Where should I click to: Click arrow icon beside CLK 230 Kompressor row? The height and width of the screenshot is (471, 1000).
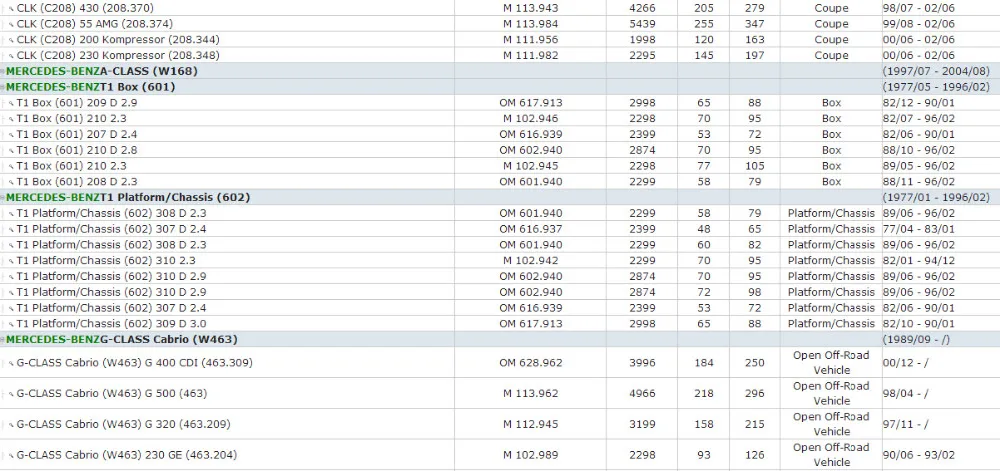click(11, 56)
